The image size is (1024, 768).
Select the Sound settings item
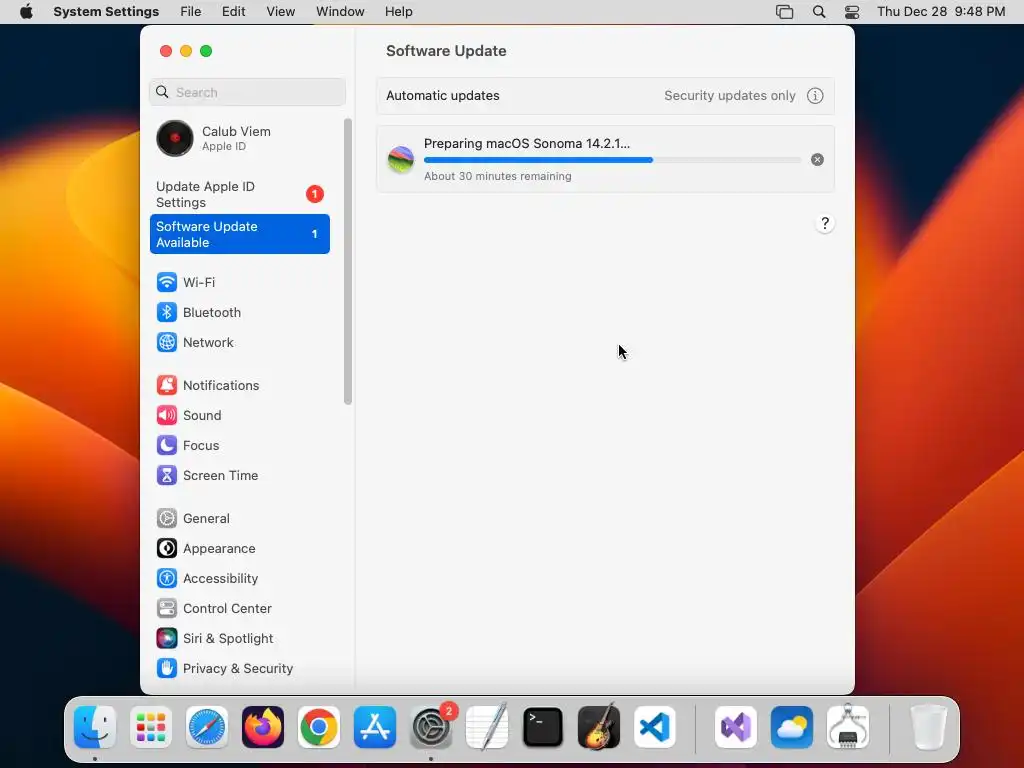click(x=239, y=415)
